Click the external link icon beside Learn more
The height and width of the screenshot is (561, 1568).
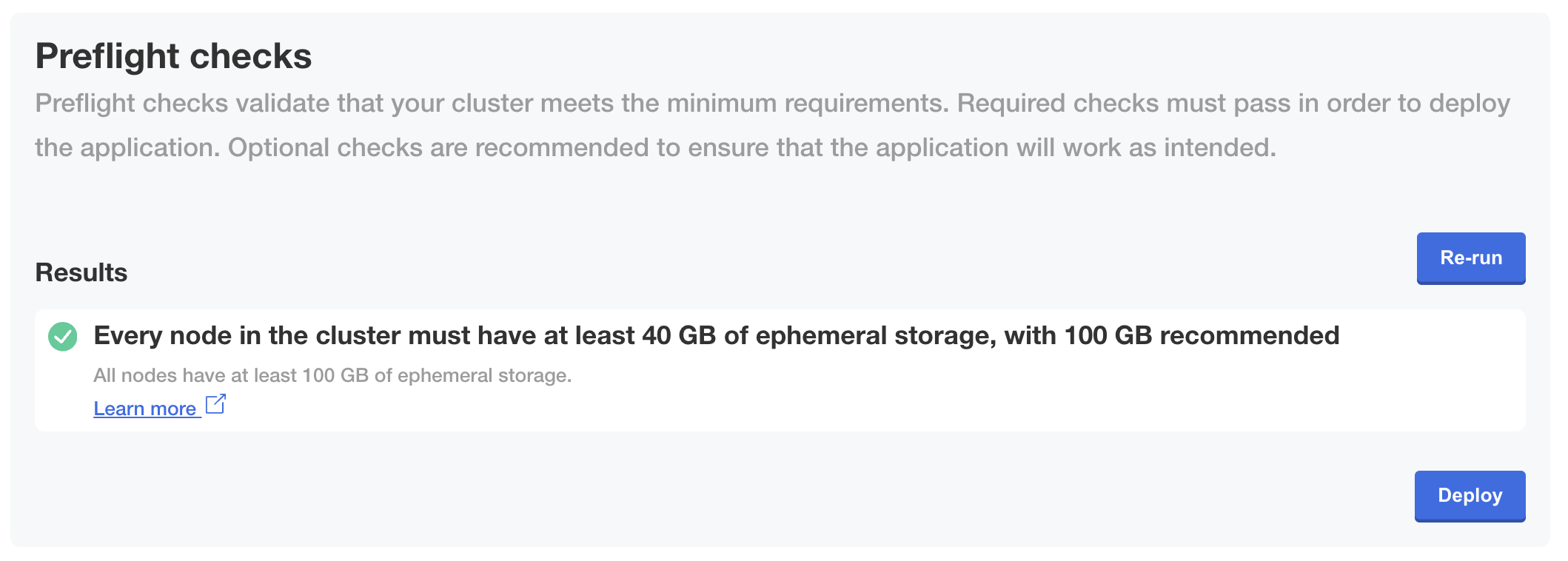[x=215, y=404]
